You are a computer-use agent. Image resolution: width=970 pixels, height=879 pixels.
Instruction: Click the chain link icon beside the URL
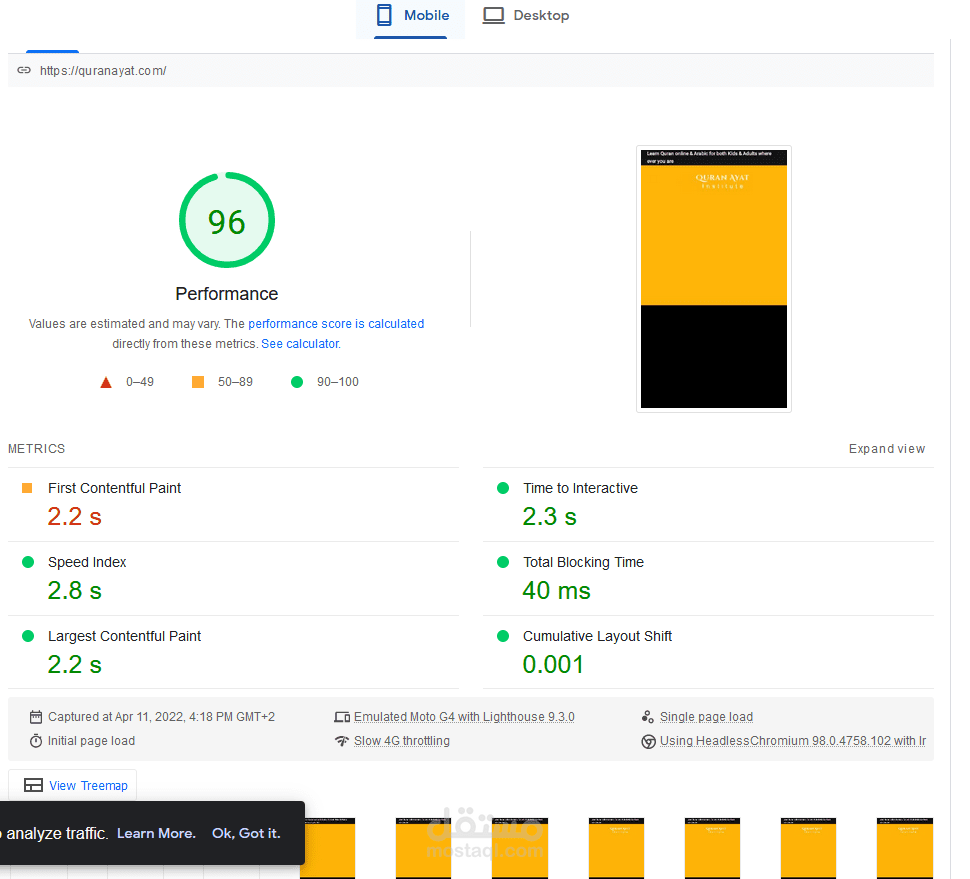[23, 70]
